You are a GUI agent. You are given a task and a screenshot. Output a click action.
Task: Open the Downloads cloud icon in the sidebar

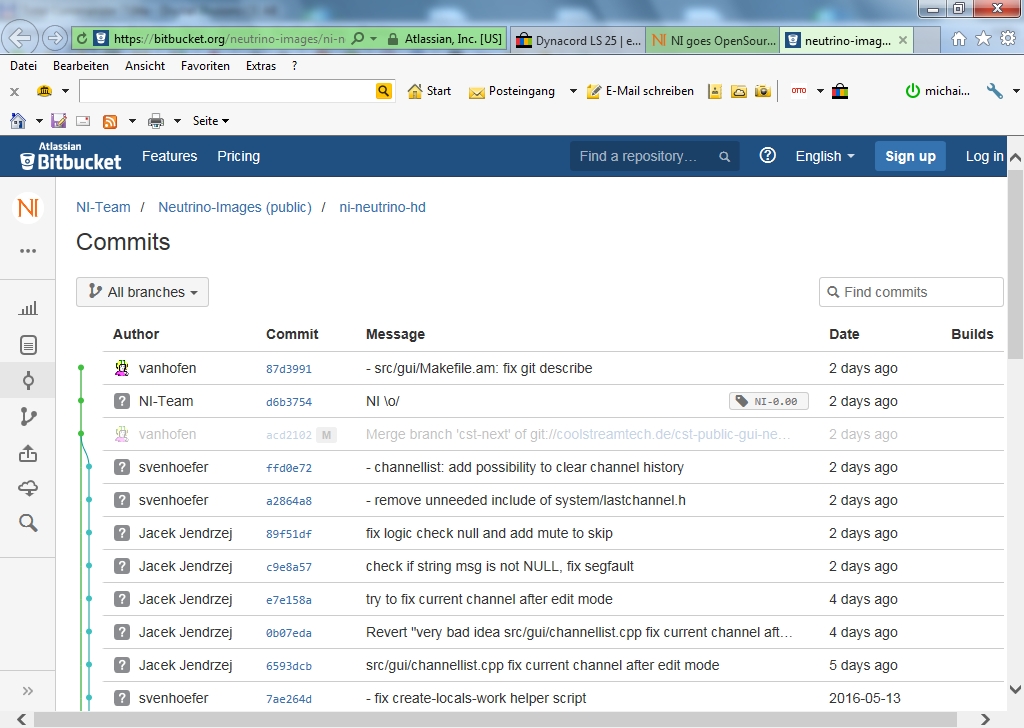click(x=28, y=488)
